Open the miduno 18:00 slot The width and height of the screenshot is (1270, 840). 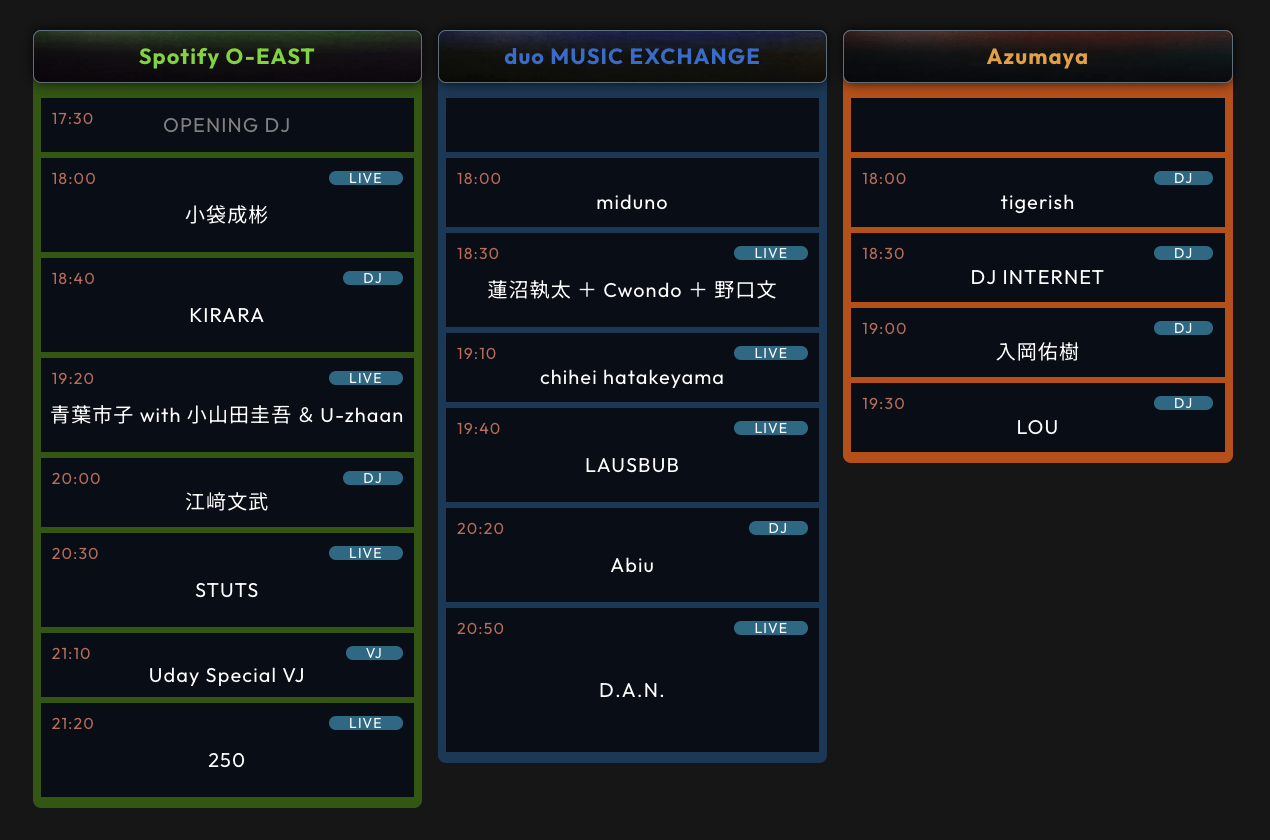click(x=632, y=203)
